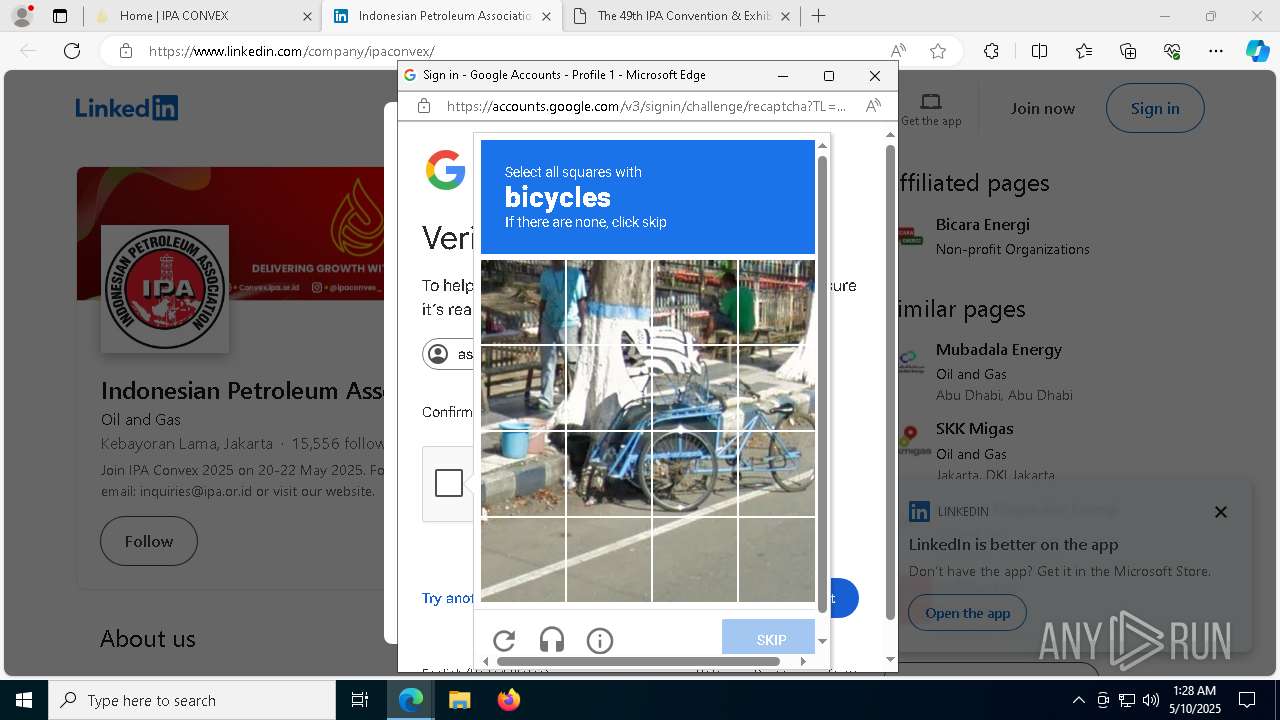Open the Edge profile avatar

click(x=22, y=16)
